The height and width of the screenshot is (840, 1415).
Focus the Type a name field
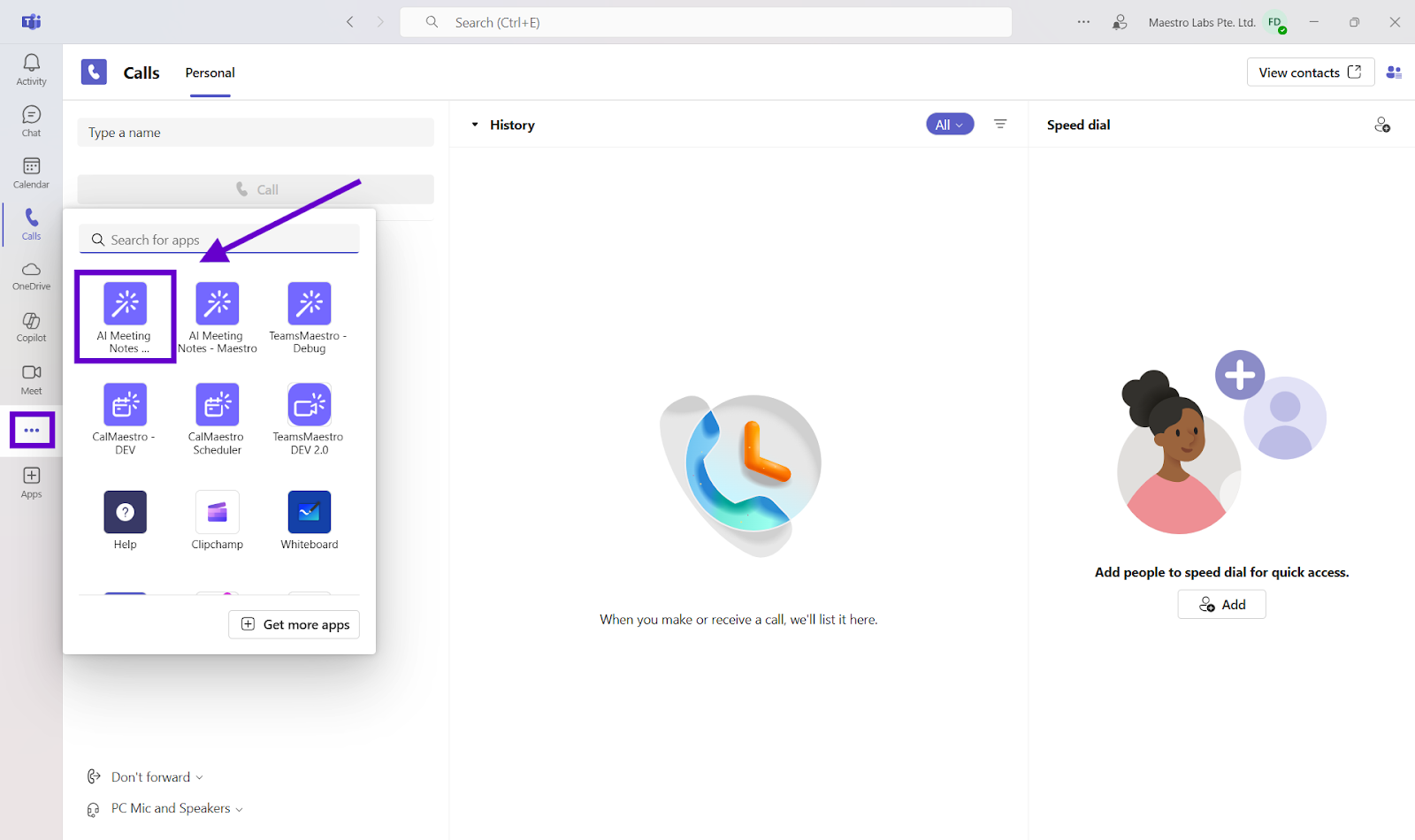[256, 133]
